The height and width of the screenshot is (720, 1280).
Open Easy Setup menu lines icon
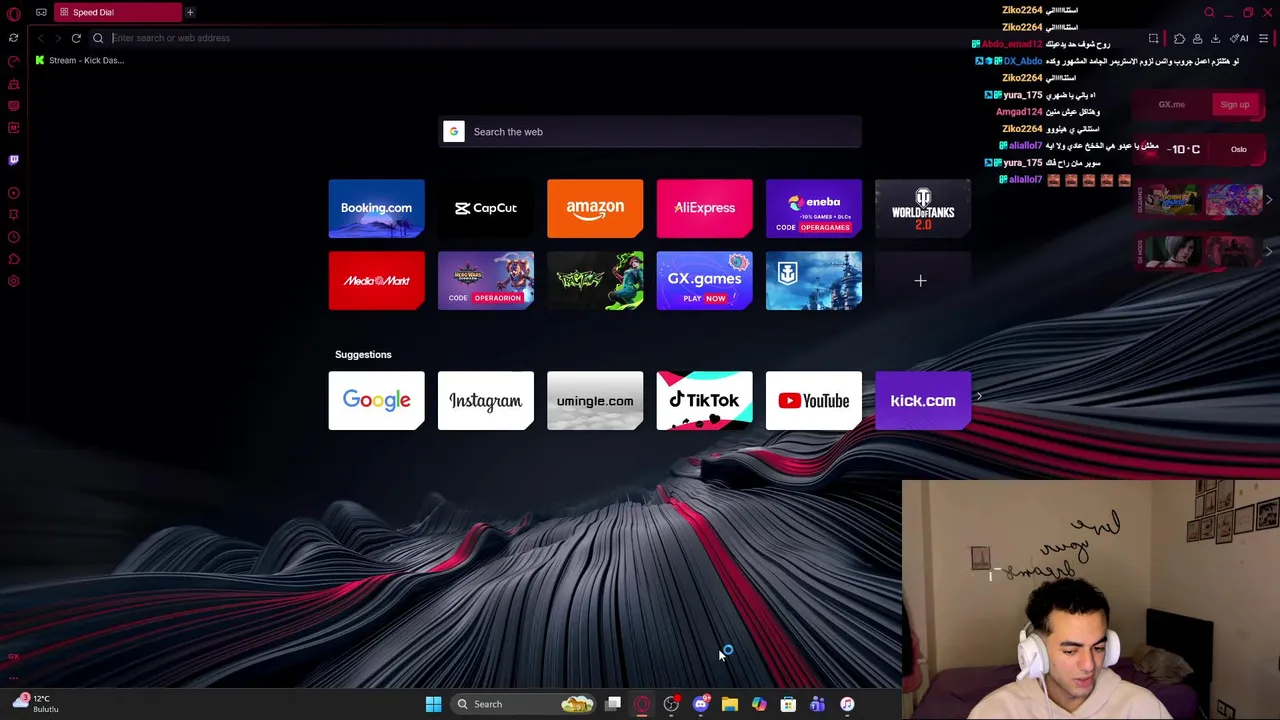coord(1264,38)
